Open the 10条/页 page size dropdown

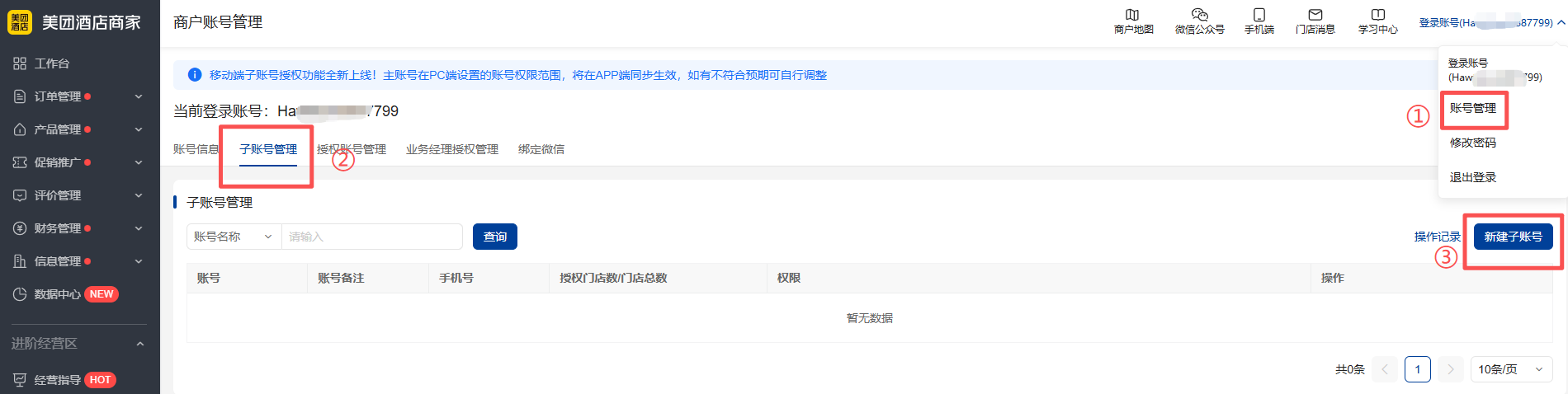coord(1509,369)
